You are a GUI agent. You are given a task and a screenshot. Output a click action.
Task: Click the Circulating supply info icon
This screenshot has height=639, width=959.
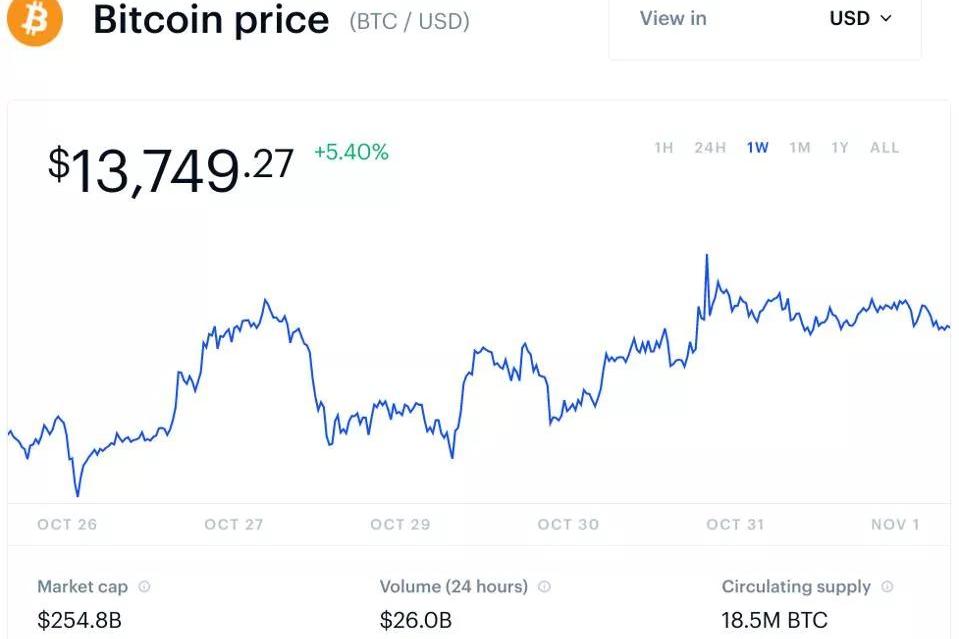887,587
